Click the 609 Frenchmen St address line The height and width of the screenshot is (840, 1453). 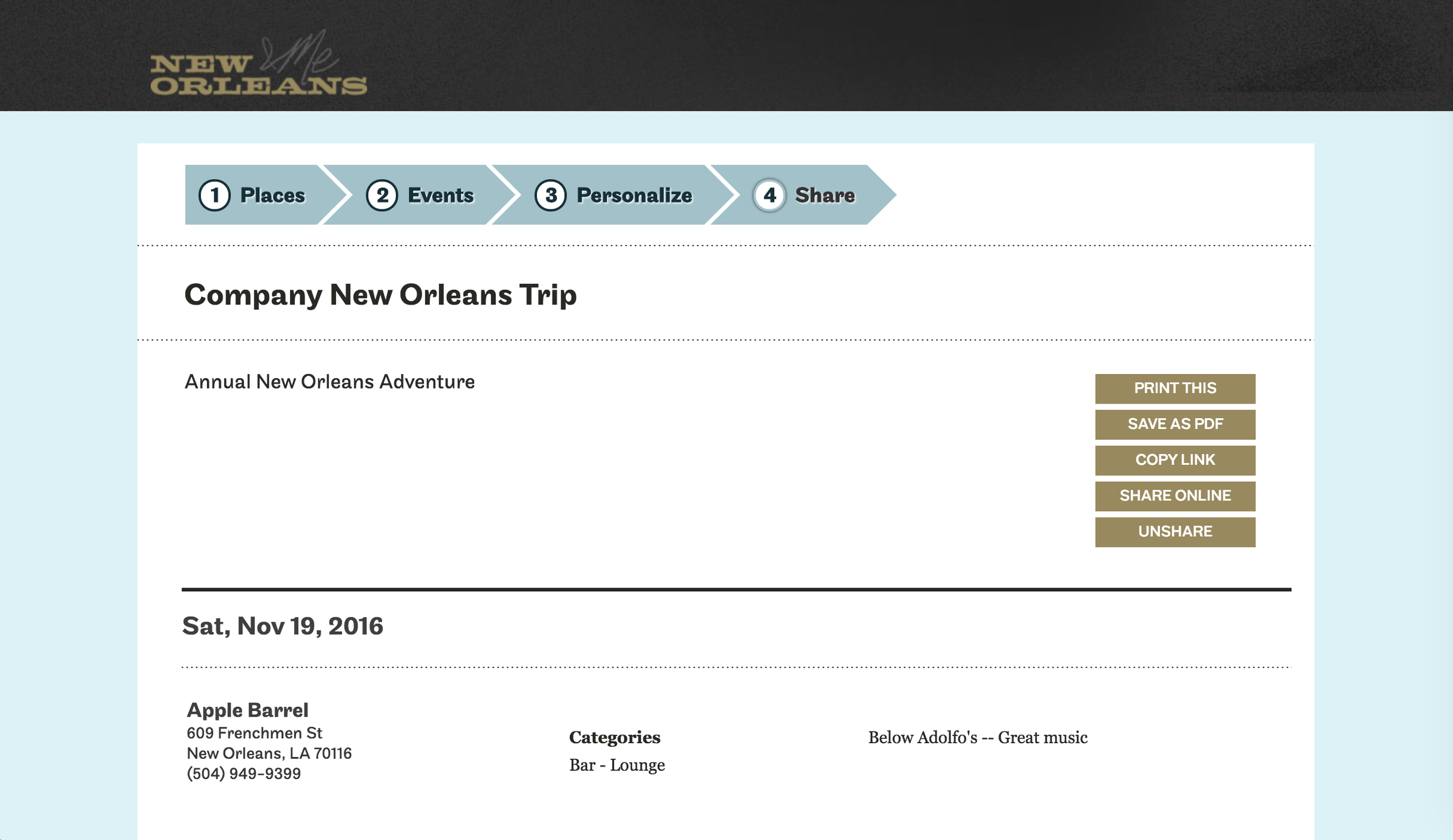254,733
